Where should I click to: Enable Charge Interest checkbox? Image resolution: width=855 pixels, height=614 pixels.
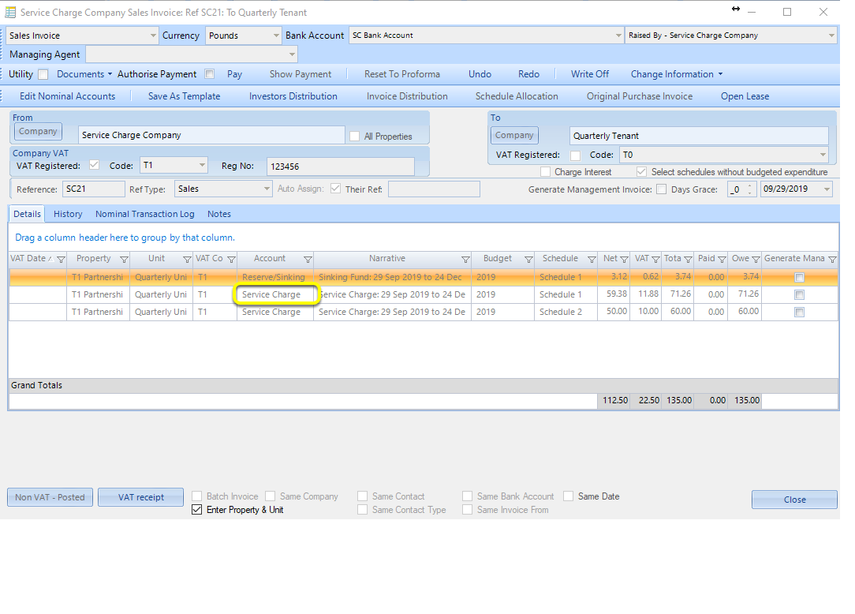545,172
